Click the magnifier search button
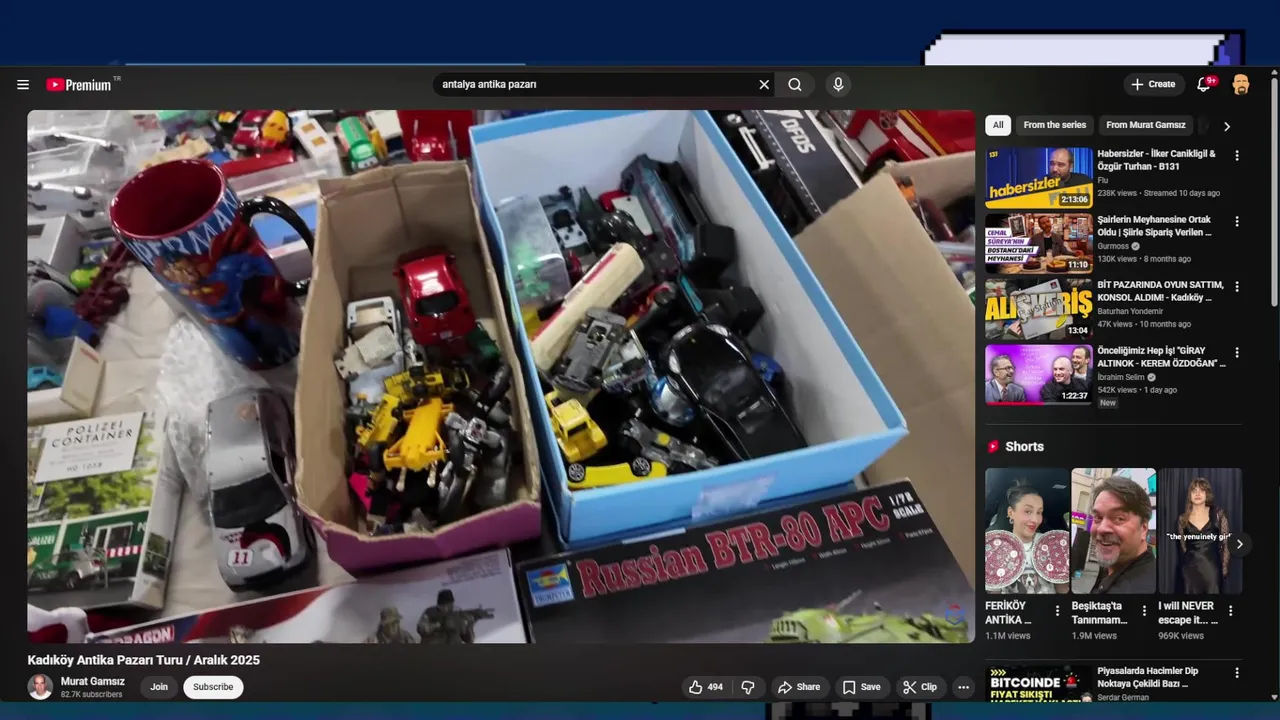This screenshot has width=1280, height=720. [x=795, y=85]
